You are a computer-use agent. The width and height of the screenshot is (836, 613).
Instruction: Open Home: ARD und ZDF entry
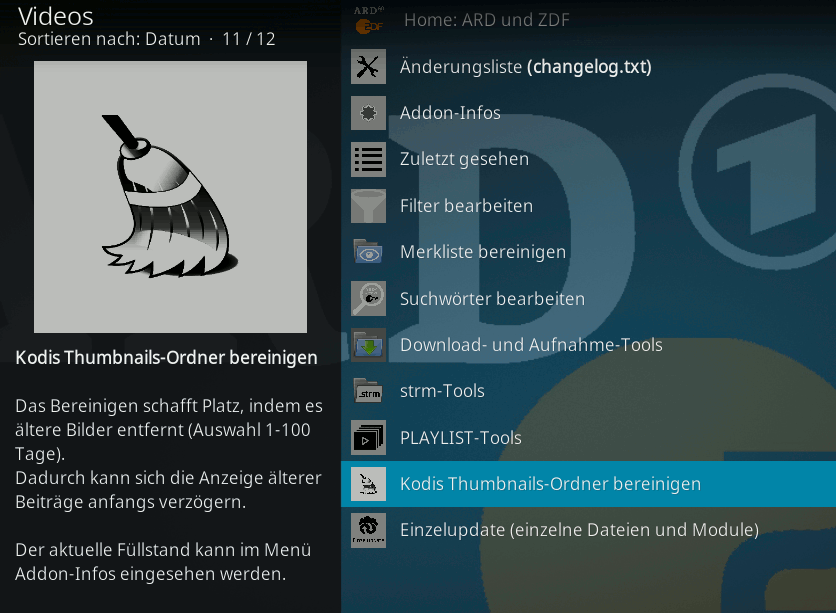pos(589,20)
